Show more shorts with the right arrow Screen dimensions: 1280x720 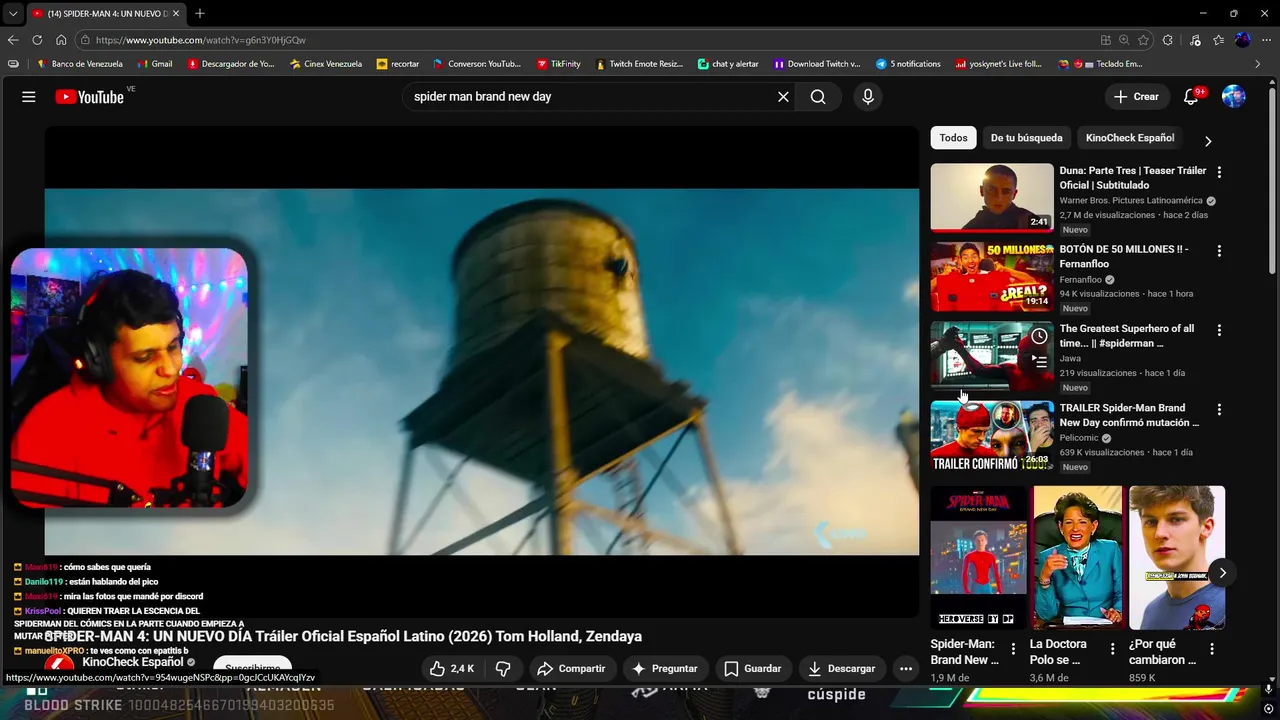1222,573
